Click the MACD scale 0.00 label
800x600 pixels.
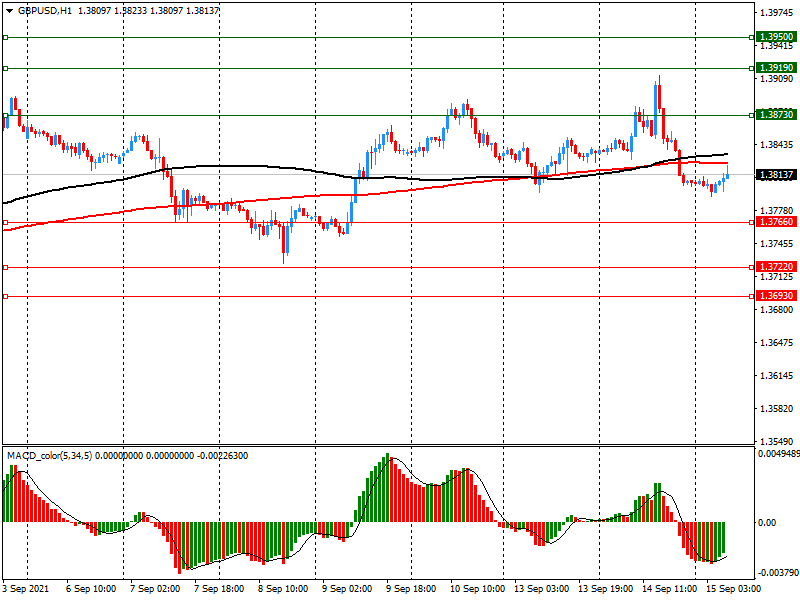pos(767,522)
